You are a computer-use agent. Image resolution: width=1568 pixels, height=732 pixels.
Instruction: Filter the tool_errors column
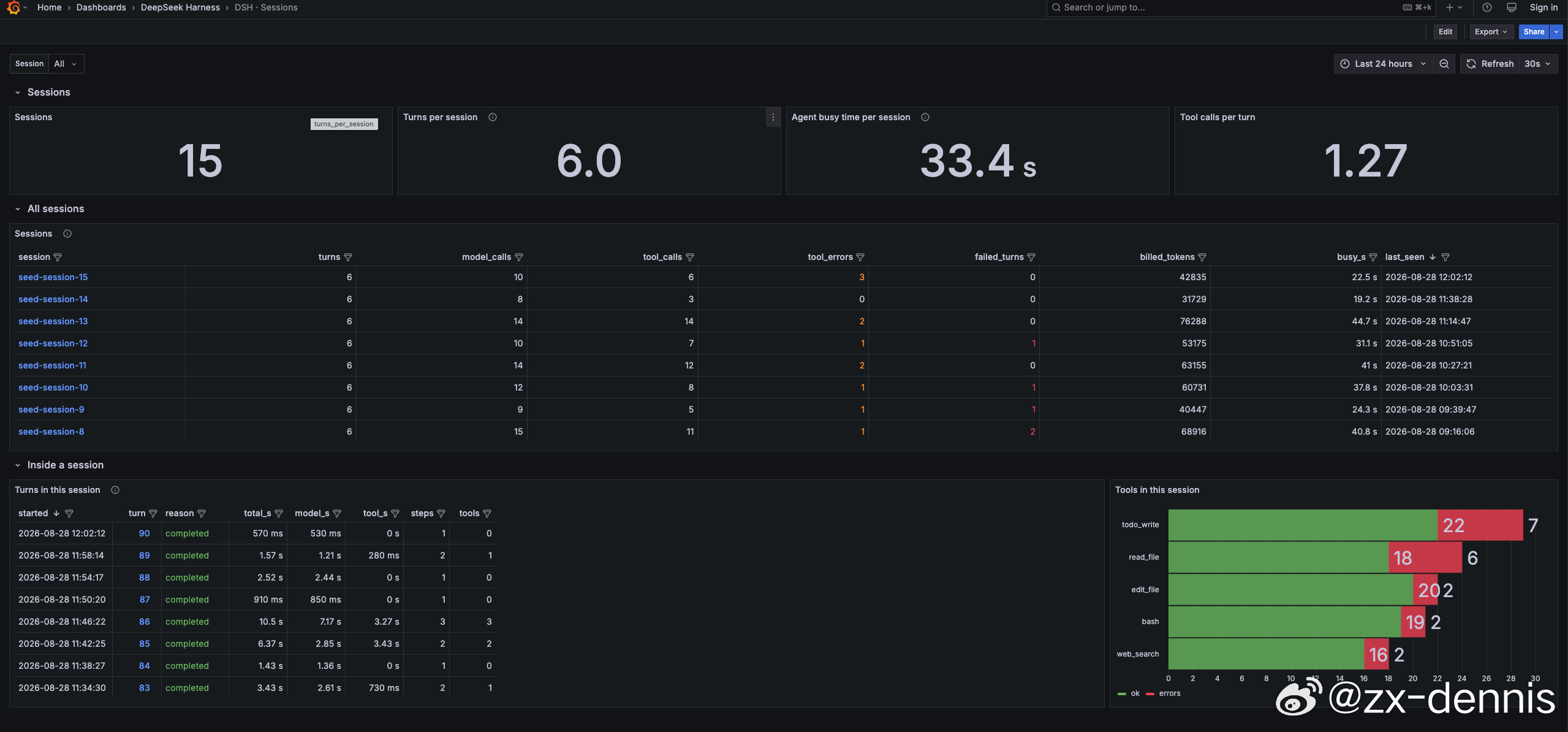point(860,257)
